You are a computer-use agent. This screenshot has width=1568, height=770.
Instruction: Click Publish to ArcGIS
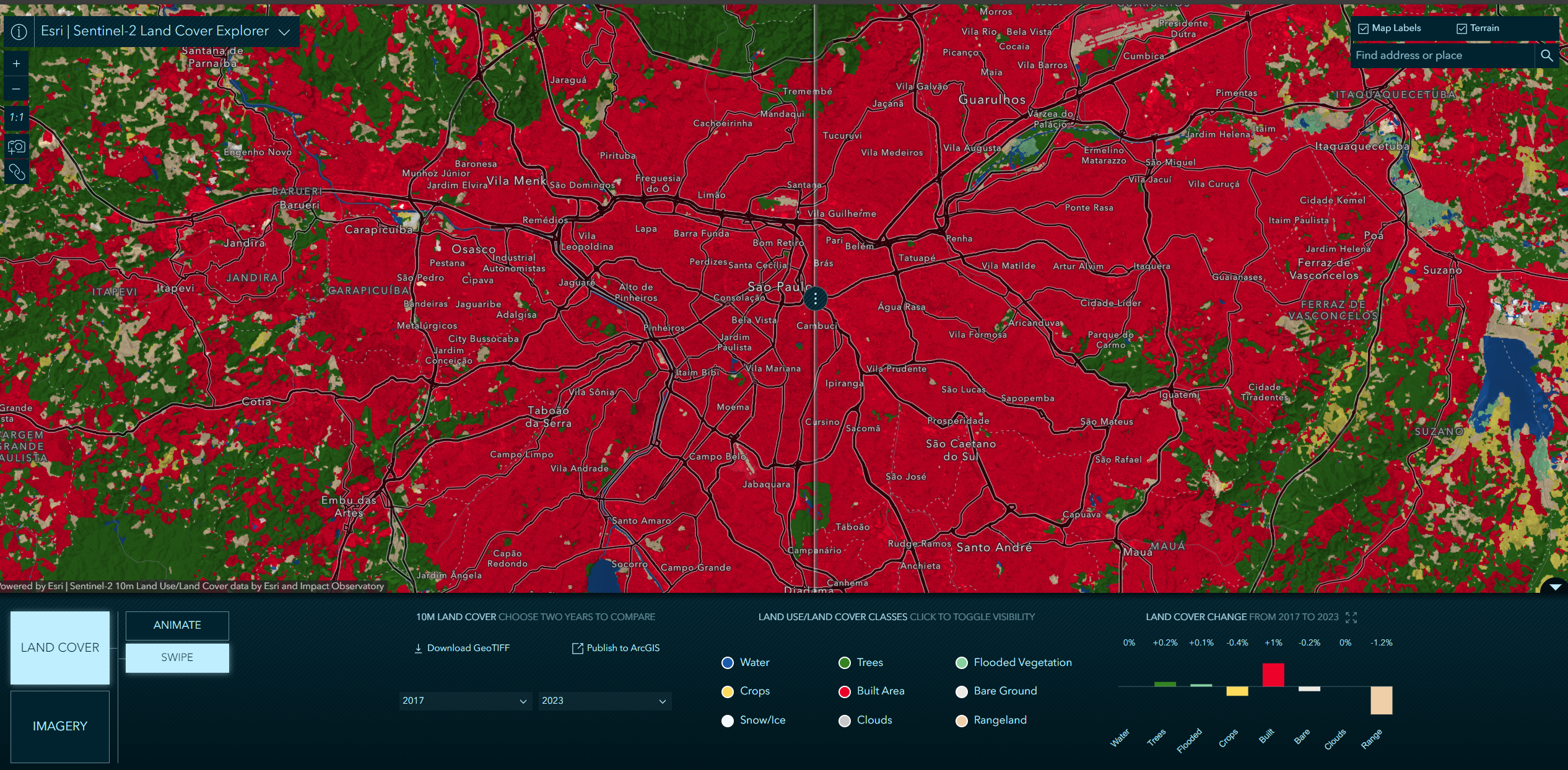coord(616,648)
